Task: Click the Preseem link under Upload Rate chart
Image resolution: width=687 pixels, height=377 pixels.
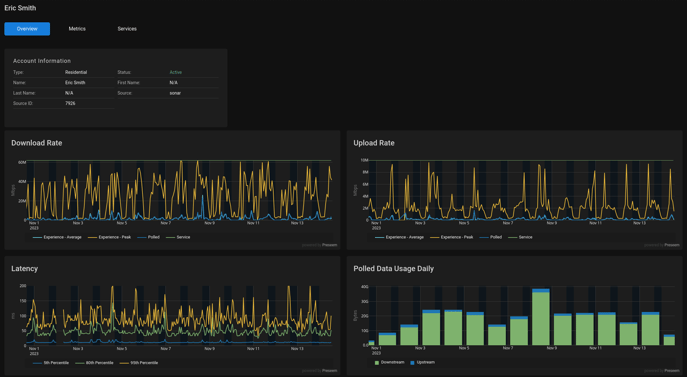Action: point(672,245)
